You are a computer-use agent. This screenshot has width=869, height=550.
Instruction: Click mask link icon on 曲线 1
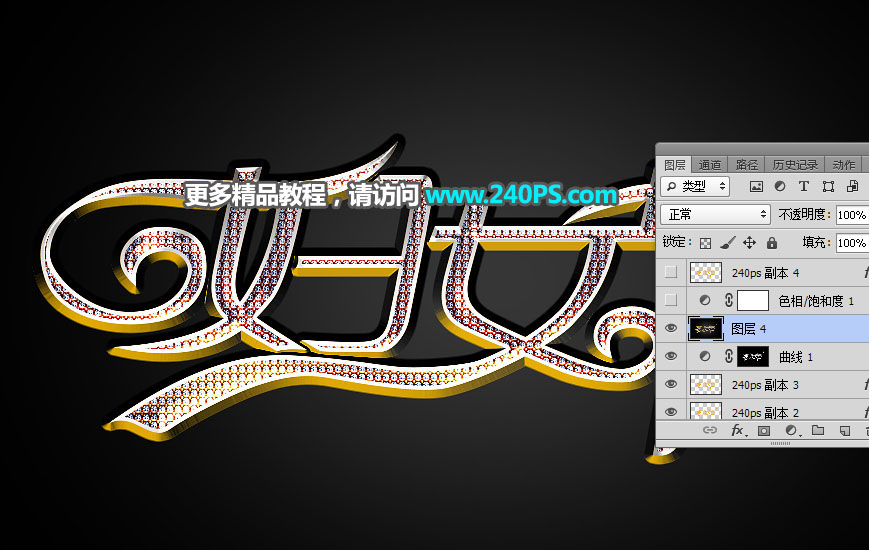pos(729,357)
